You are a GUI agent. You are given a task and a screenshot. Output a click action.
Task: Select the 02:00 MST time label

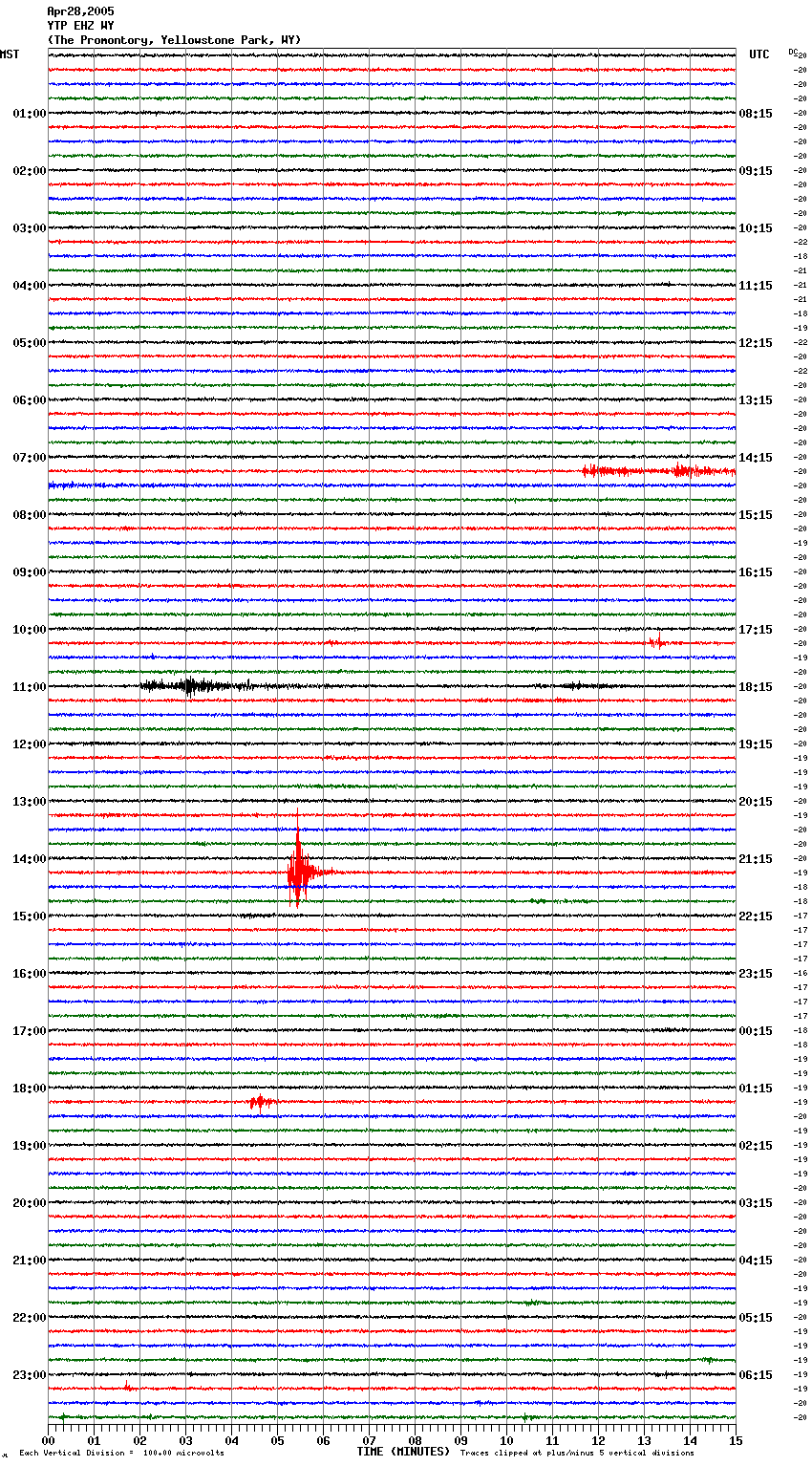(29, 171)
